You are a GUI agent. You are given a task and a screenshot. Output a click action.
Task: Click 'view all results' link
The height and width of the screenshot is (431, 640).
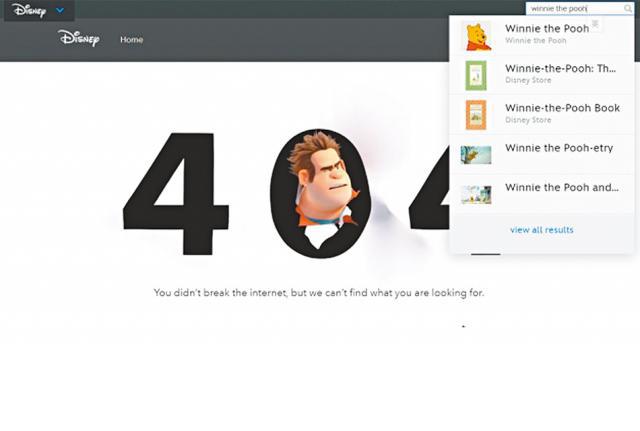pyautogui.click(x=542, y=230)
